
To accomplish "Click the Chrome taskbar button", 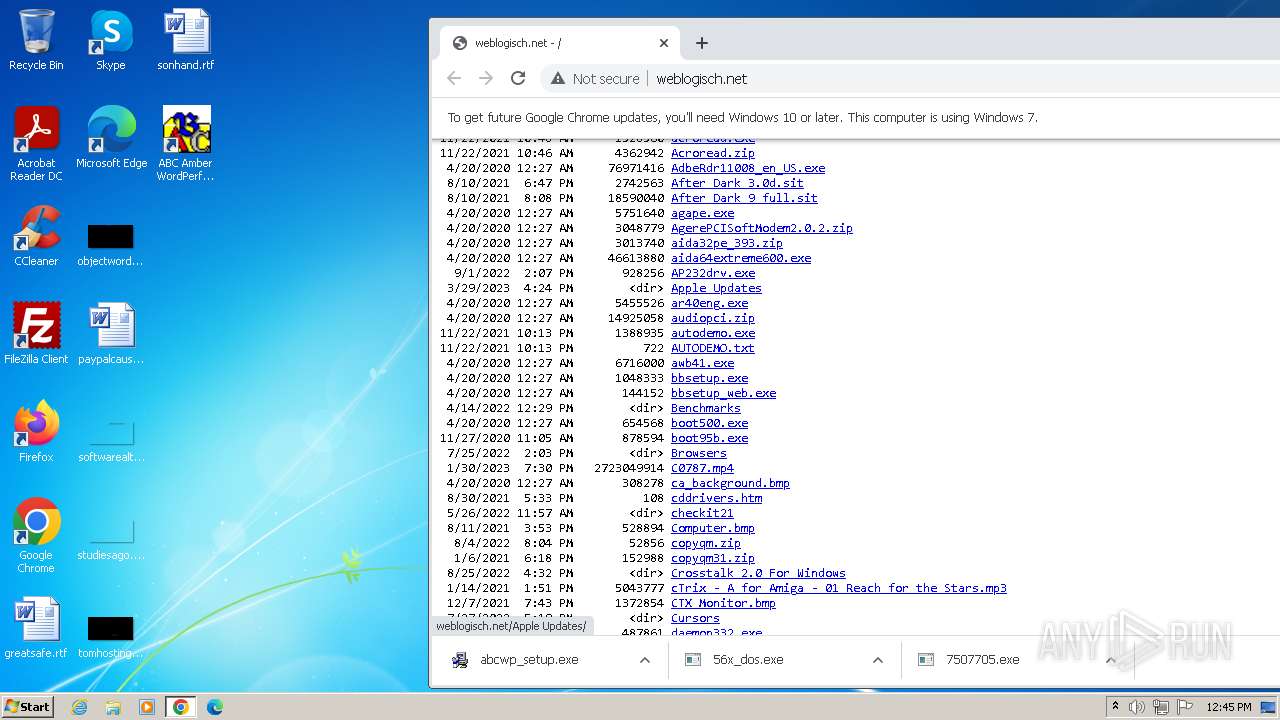I will click(180, 707).
